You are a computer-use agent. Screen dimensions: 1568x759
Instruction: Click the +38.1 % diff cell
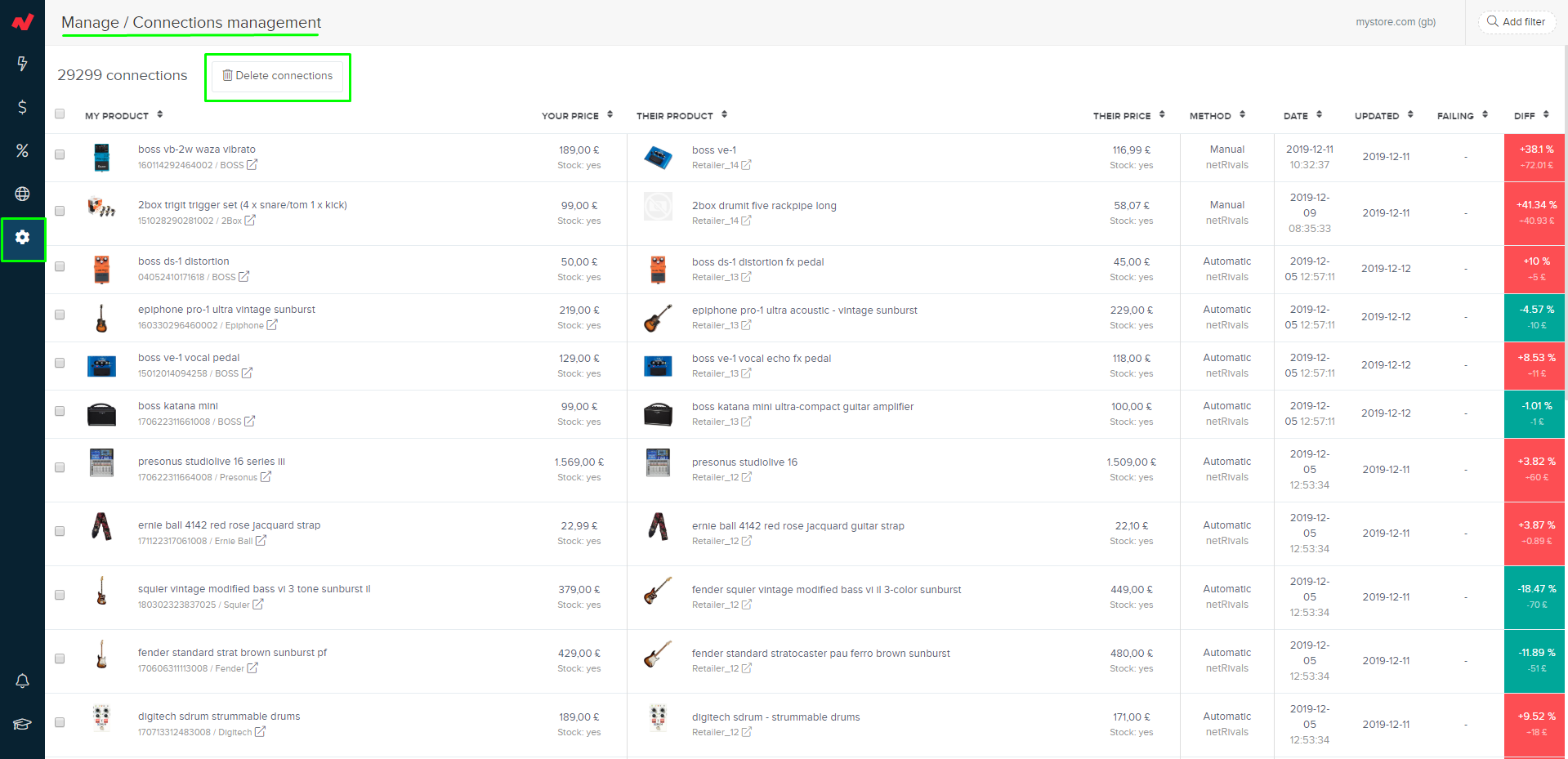(1535, 157)
